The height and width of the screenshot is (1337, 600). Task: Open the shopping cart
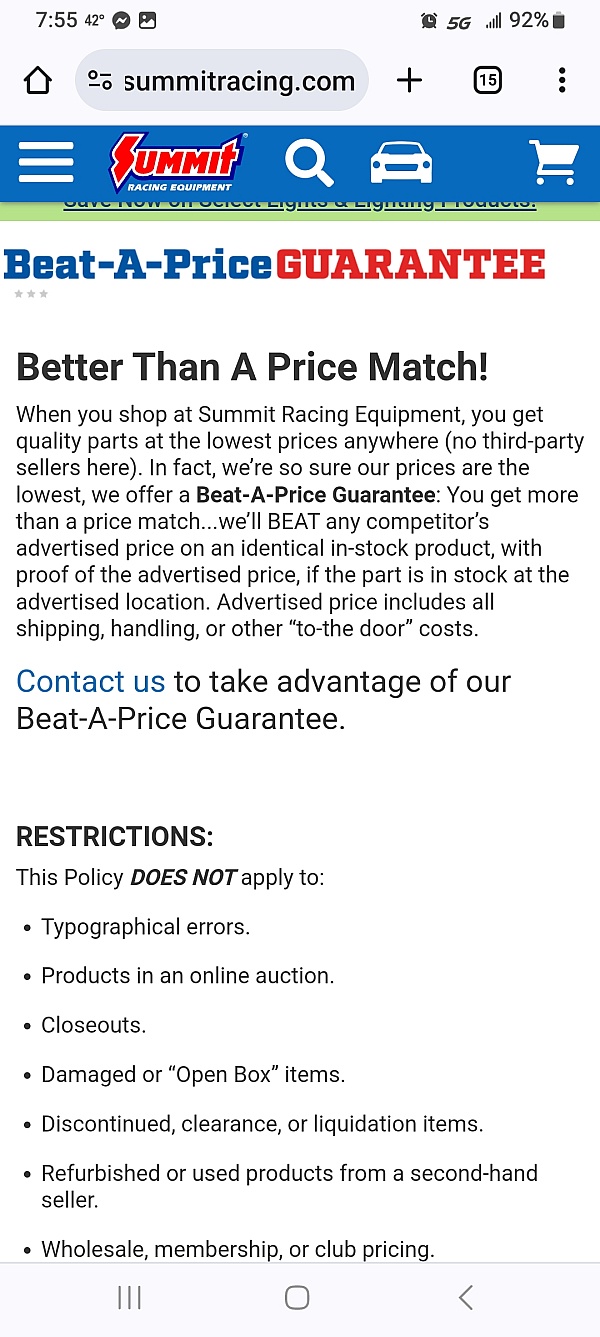pos(554,162)
